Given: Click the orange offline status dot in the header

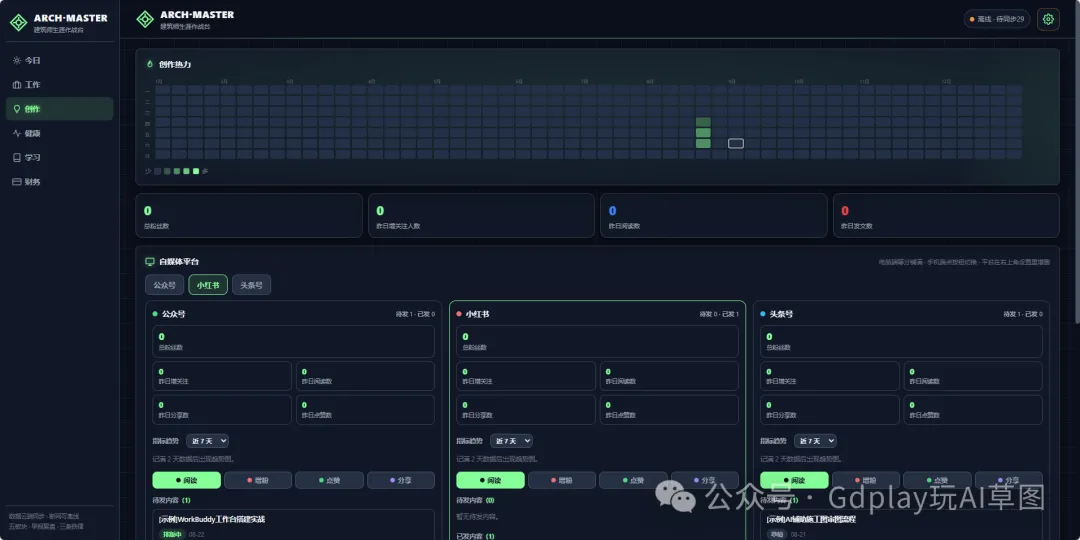Looking at the screenshot, I should coord(972,19).
